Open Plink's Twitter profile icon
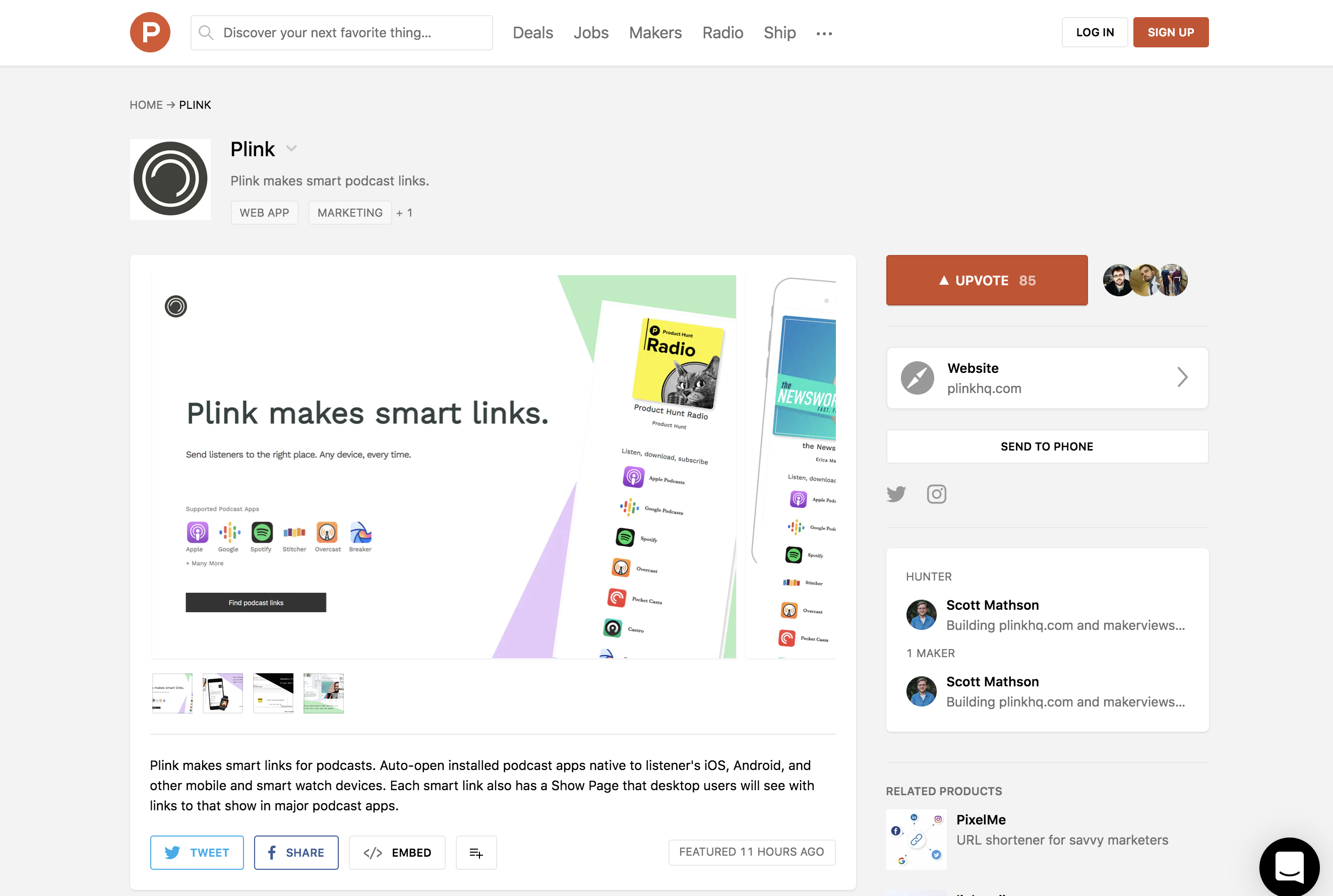The image size is (1333, 896). [896, 494]
